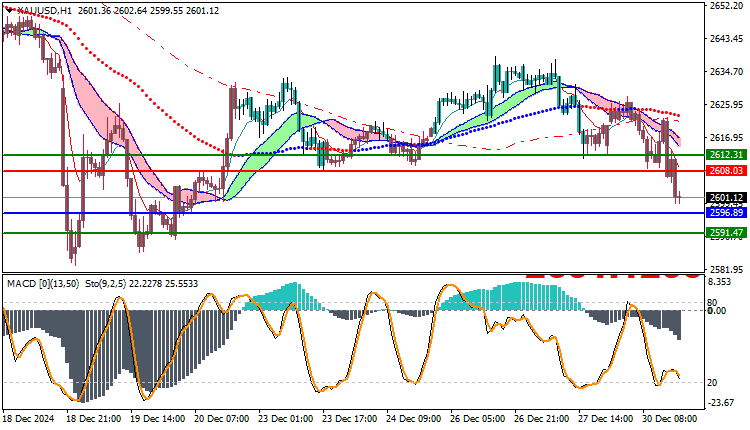Click the 26 Dec 05:00 time label
This screenshot has height=430, width=750.
pos(478,419)
